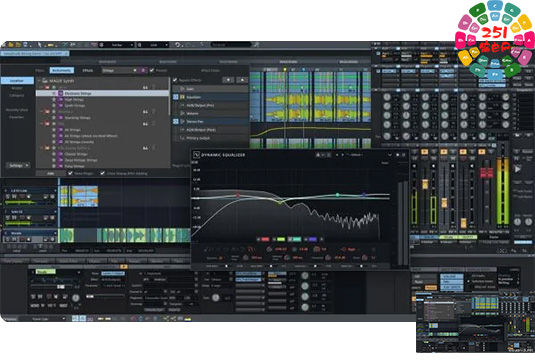This screenshot has height=363, width=535.
Task: Click the green track name in track editor
Action: pos(46,272)
